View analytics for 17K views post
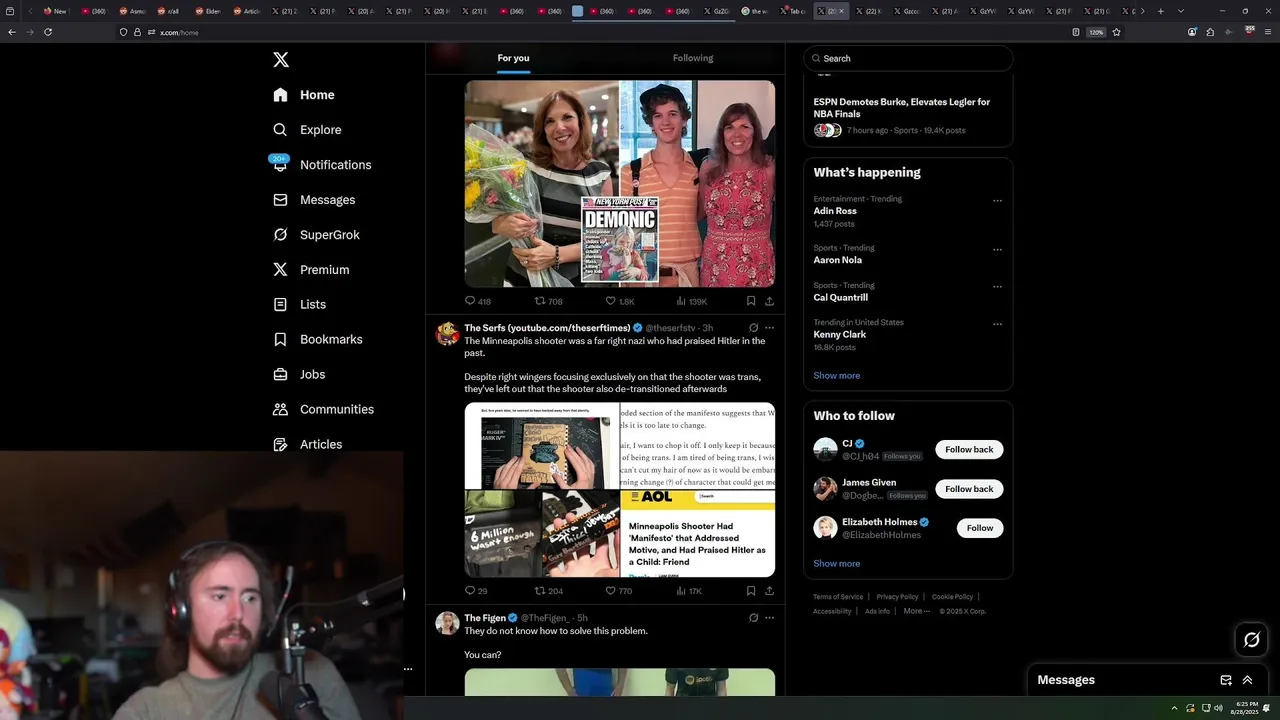 [690, 591]
